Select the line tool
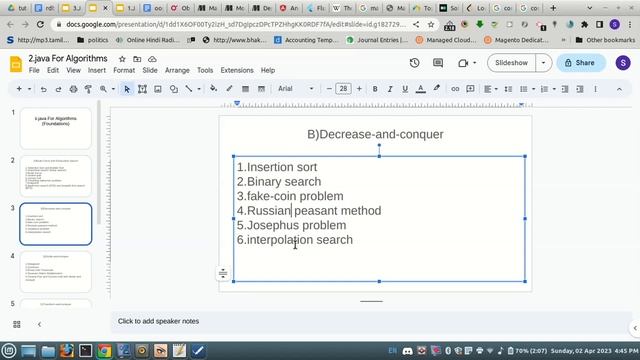 [x=189, y=89]
